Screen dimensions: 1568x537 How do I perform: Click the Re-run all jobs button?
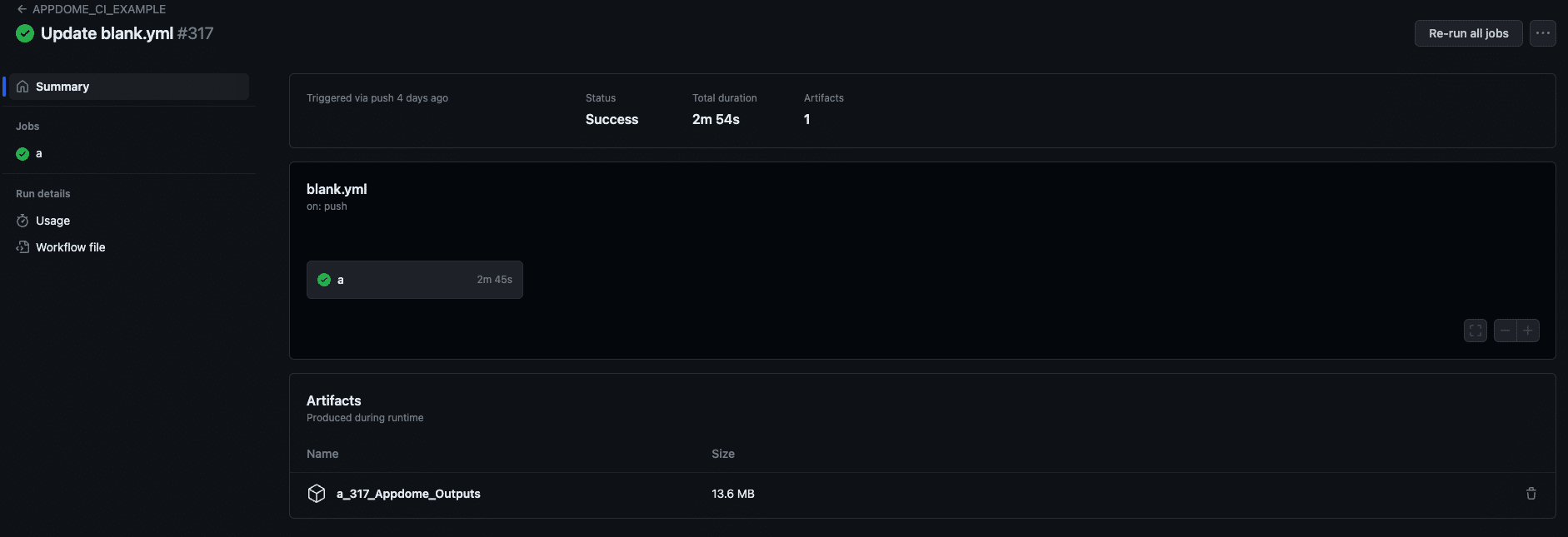[x=1468, y=33]
